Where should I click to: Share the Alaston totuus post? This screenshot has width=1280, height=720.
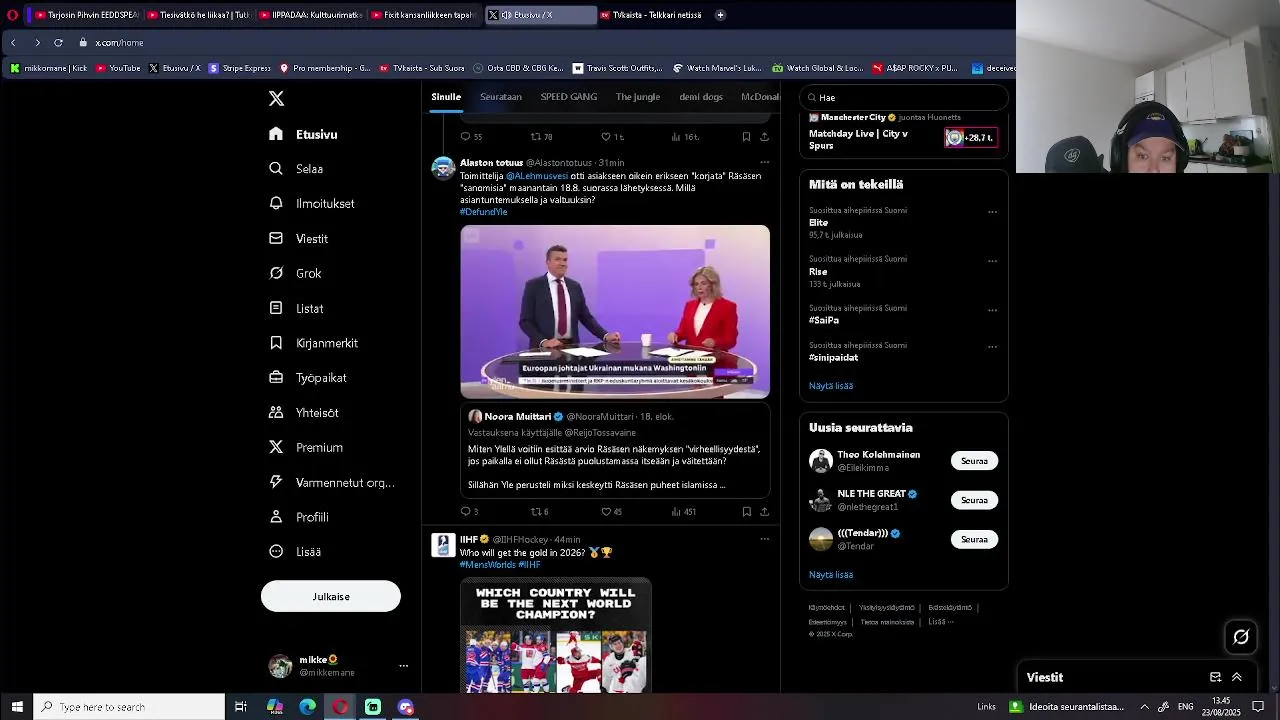[764, 511]
